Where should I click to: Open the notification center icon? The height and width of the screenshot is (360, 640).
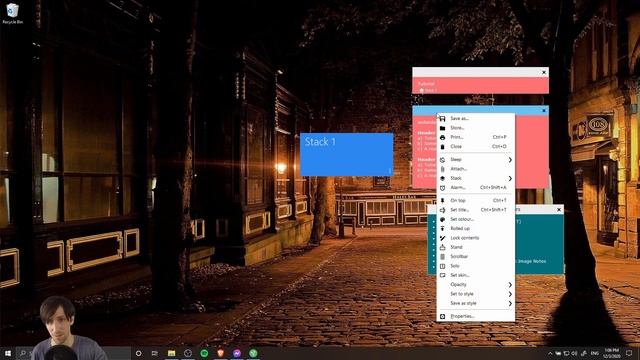629,353
